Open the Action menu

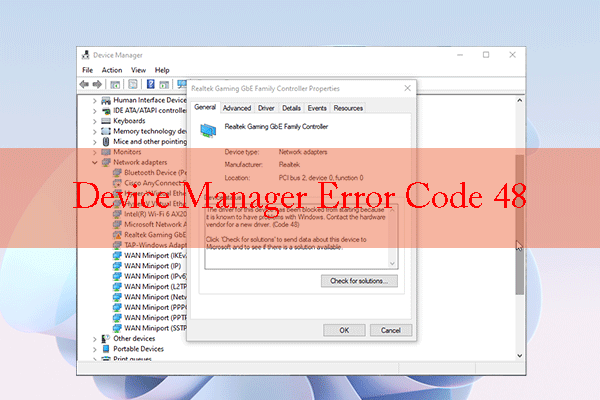112,70
